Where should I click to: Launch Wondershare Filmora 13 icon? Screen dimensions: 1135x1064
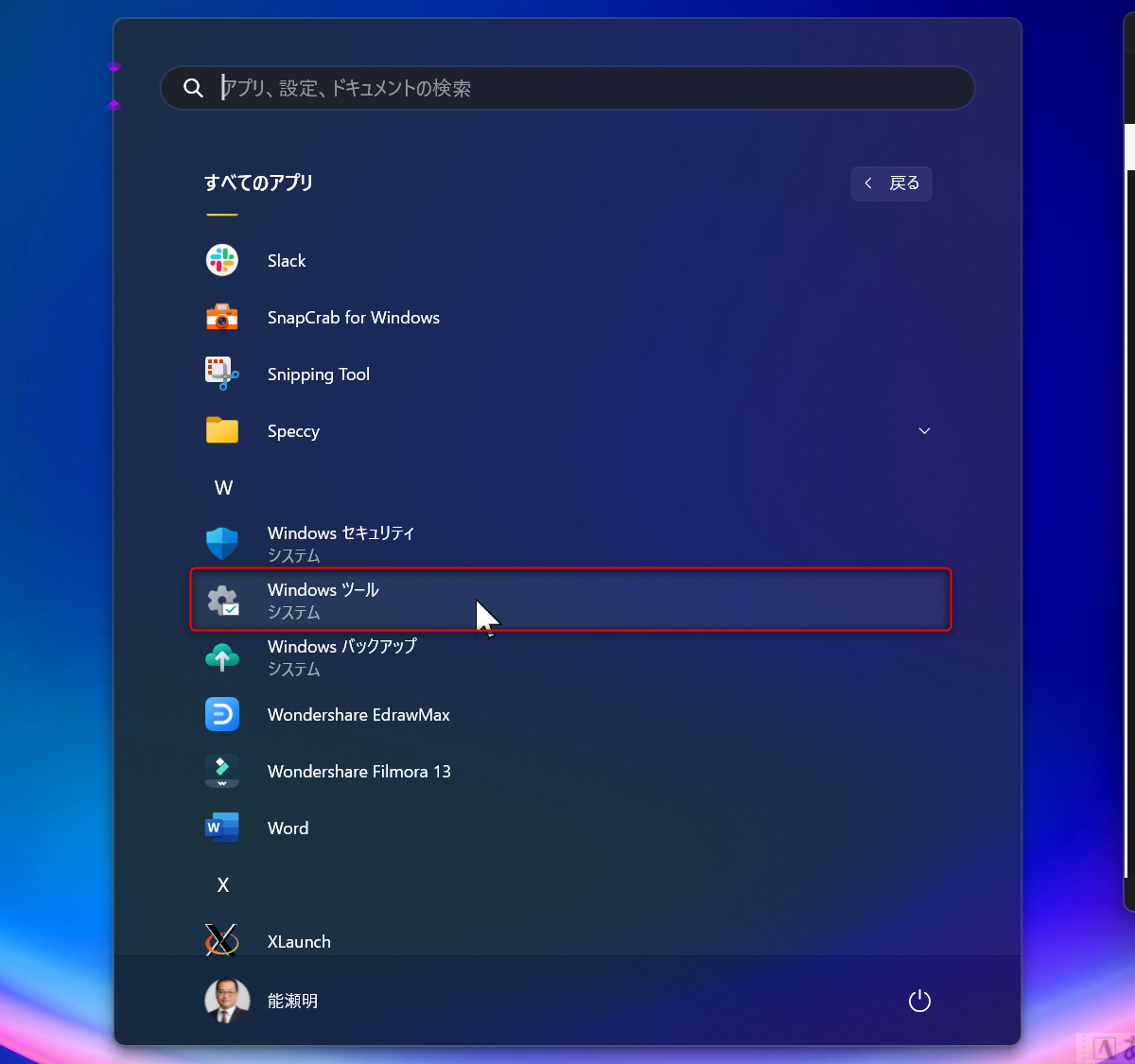pyautogui.click(x=222, y=771)
